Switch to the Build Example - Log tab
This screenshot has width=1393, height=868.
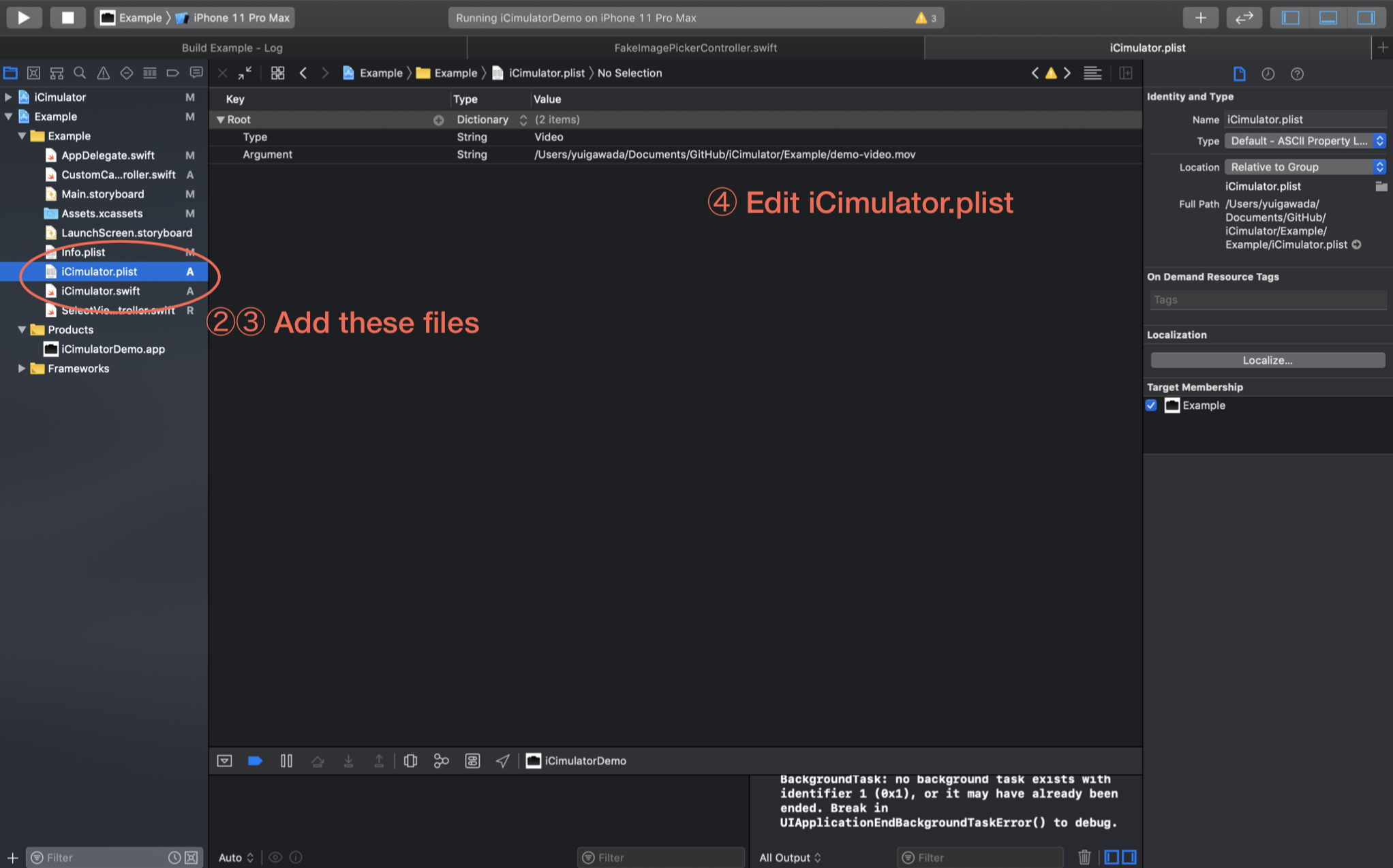[x=232, y=48]
